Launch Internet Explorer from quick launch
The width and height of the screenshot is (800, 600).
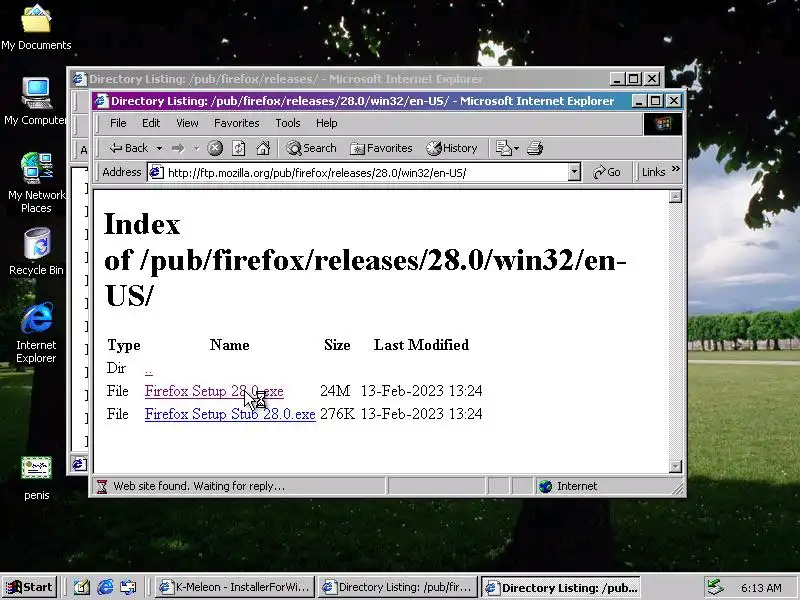coord(105,588)
